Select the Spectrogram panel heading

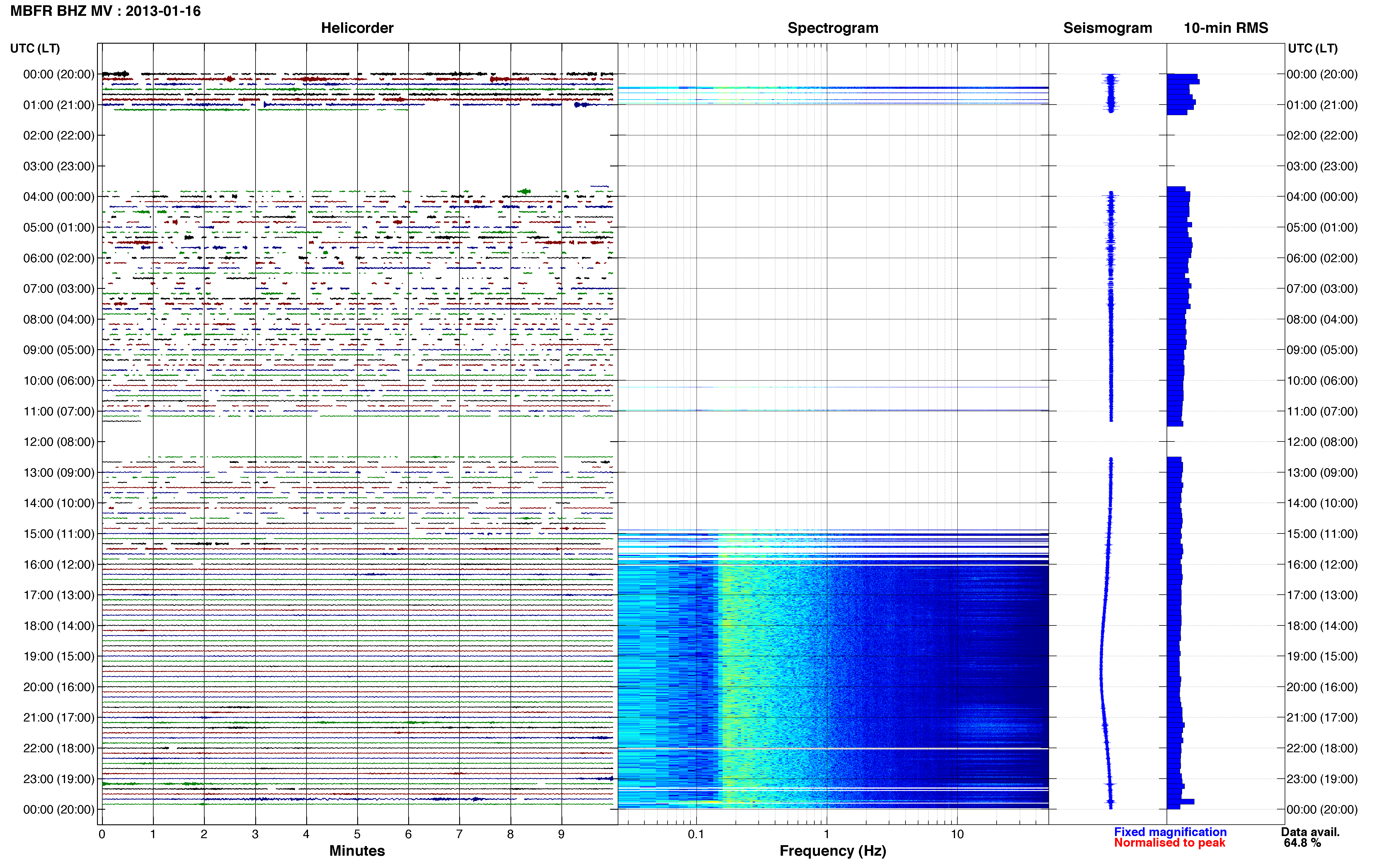coord(833,28)
